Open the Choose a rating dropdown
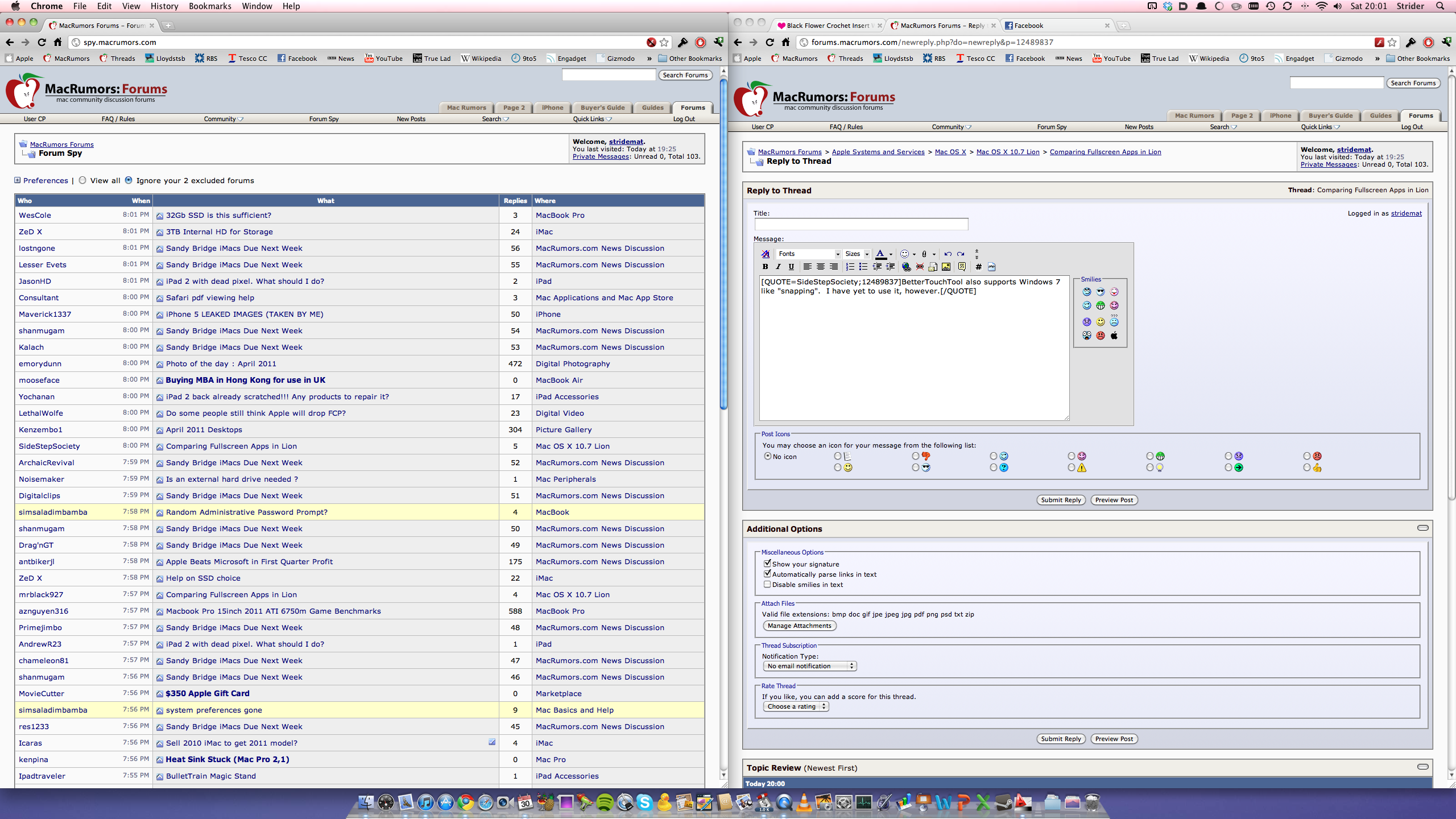 coord(796,706)
